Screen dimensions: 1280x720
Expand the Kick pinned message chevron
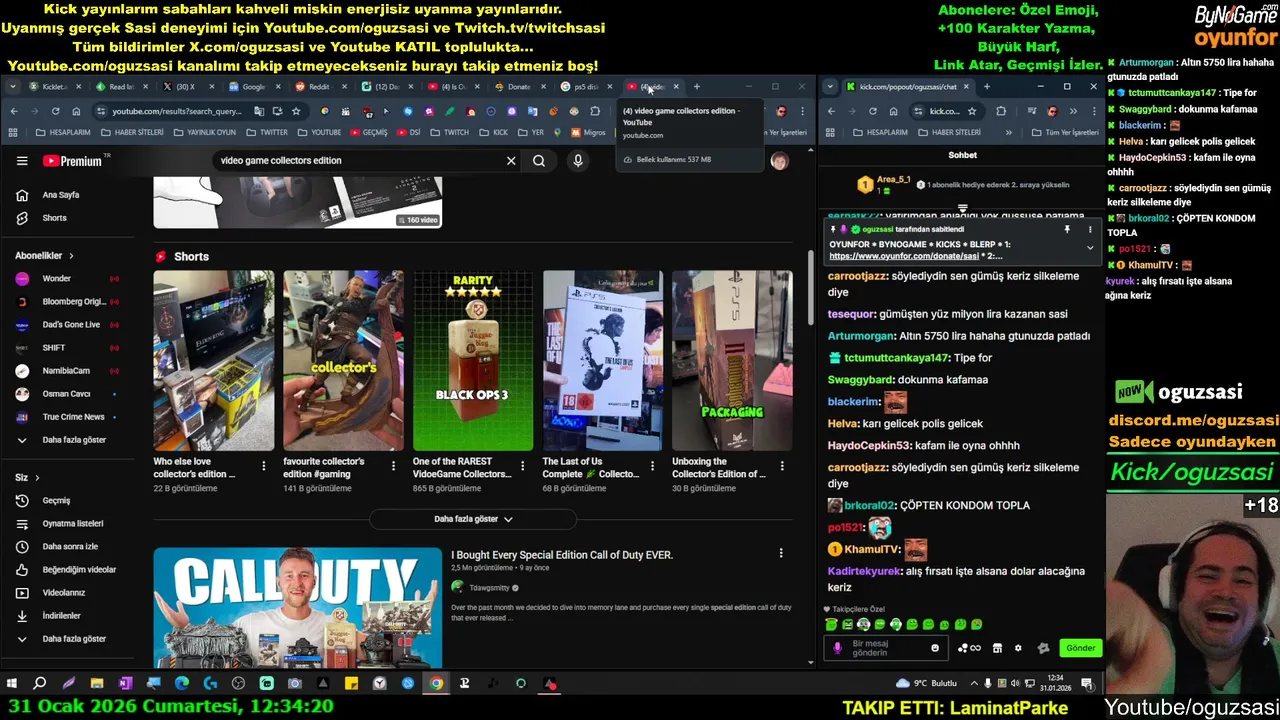click(1090, 249)
